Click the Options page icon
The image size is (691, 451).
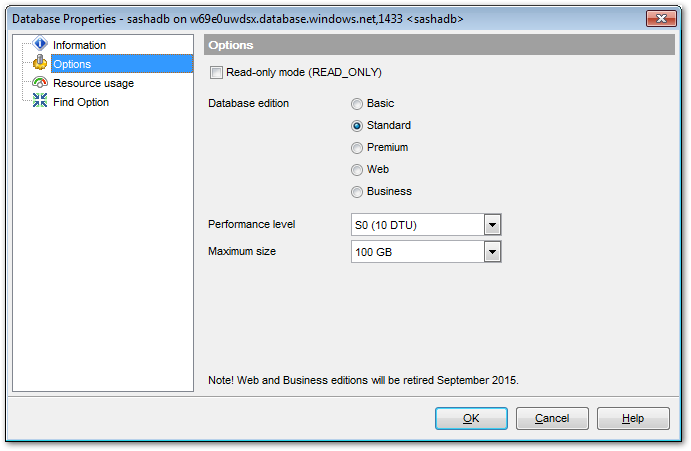click(40, 64)
